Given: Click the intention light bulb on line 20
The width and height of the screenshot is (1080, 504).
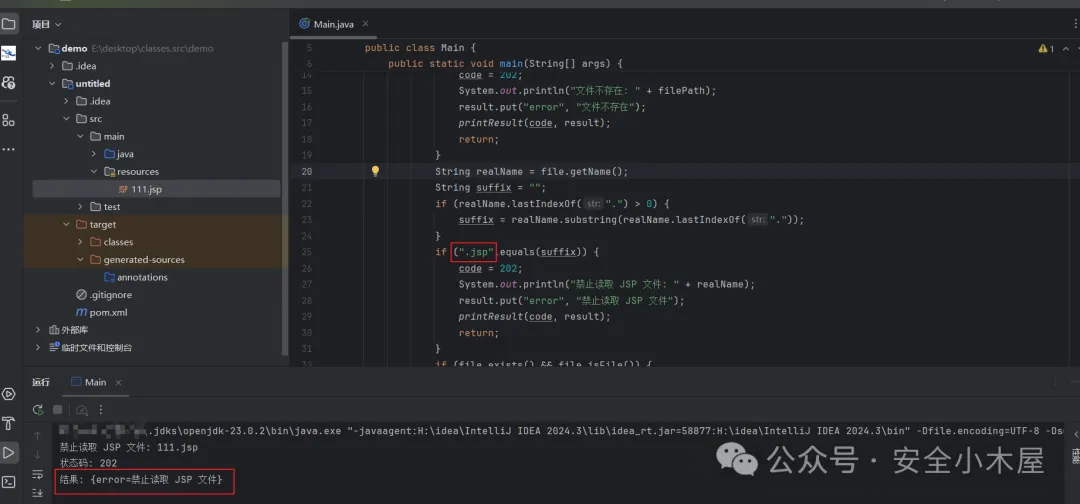Looking at the screenshot, I should tap(376, 171).
